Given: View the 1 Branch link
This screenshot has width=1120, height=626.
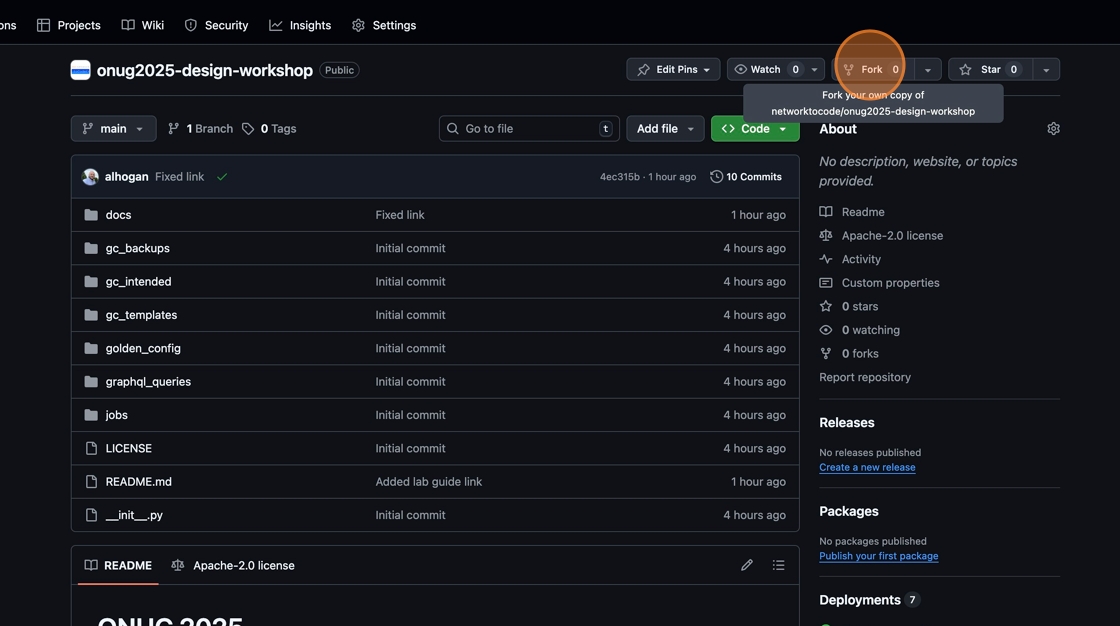Looking at the screenshot, I should click(x=200, y=129).
